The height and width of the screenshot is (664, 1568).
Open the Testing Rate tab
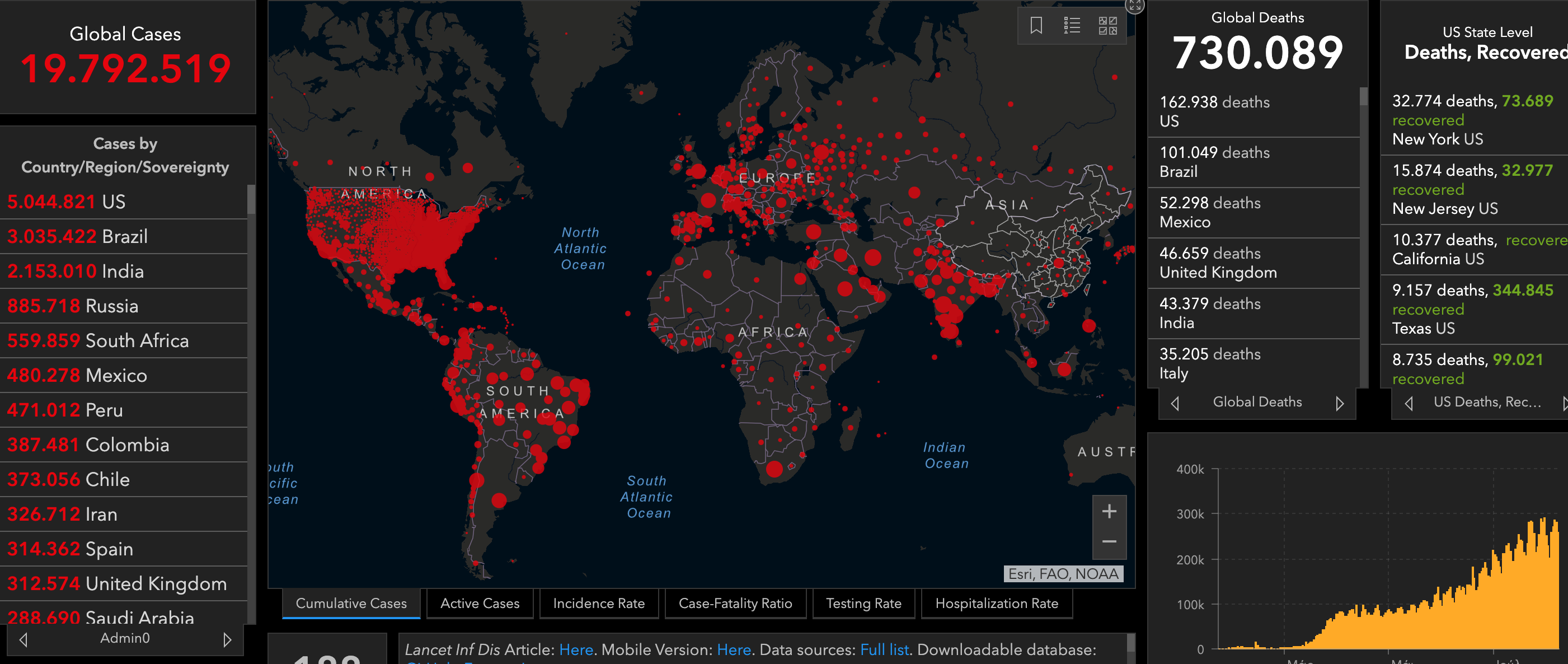[x=863, y=603]
